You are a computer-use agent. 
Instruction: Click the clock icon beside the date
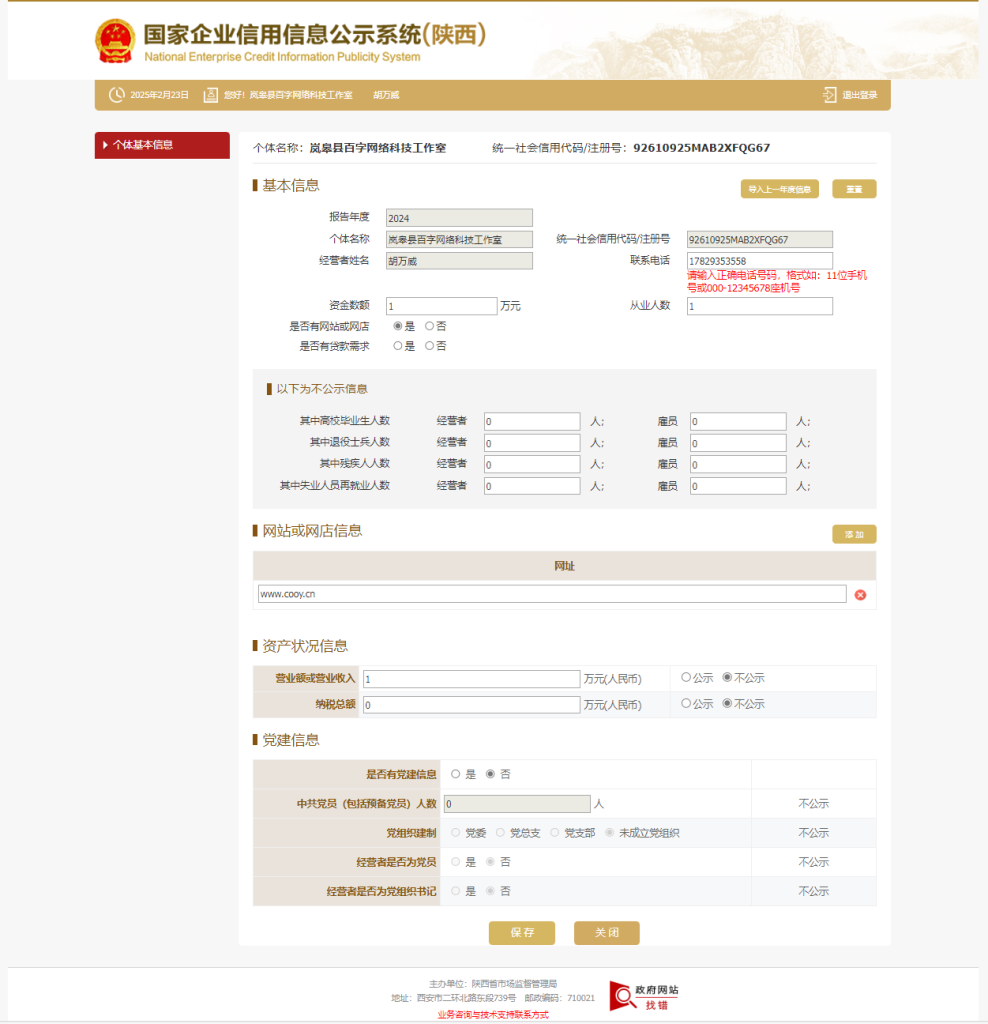[117, 95]
